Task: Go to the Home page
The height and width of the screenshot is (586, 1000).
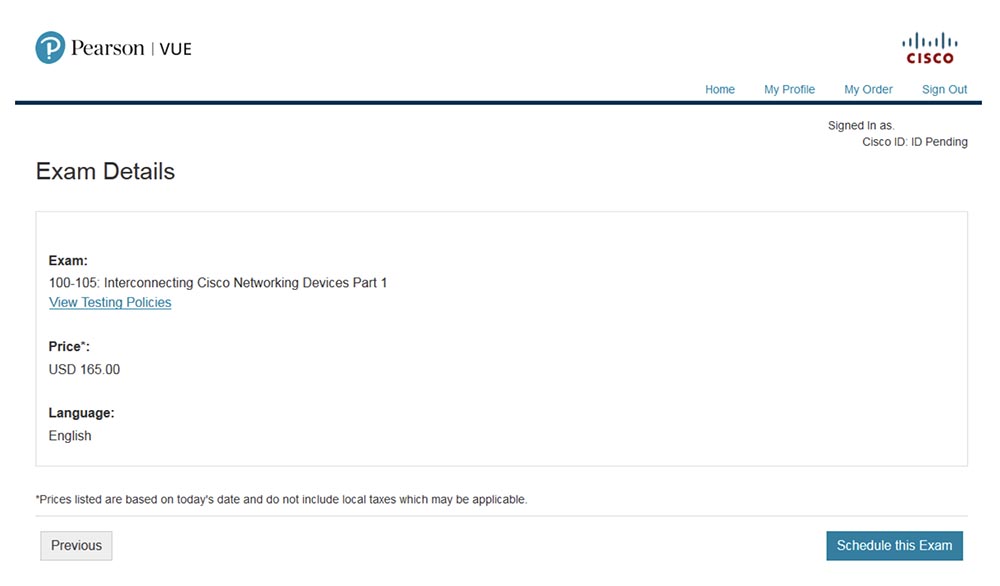Action: [720, 89]
